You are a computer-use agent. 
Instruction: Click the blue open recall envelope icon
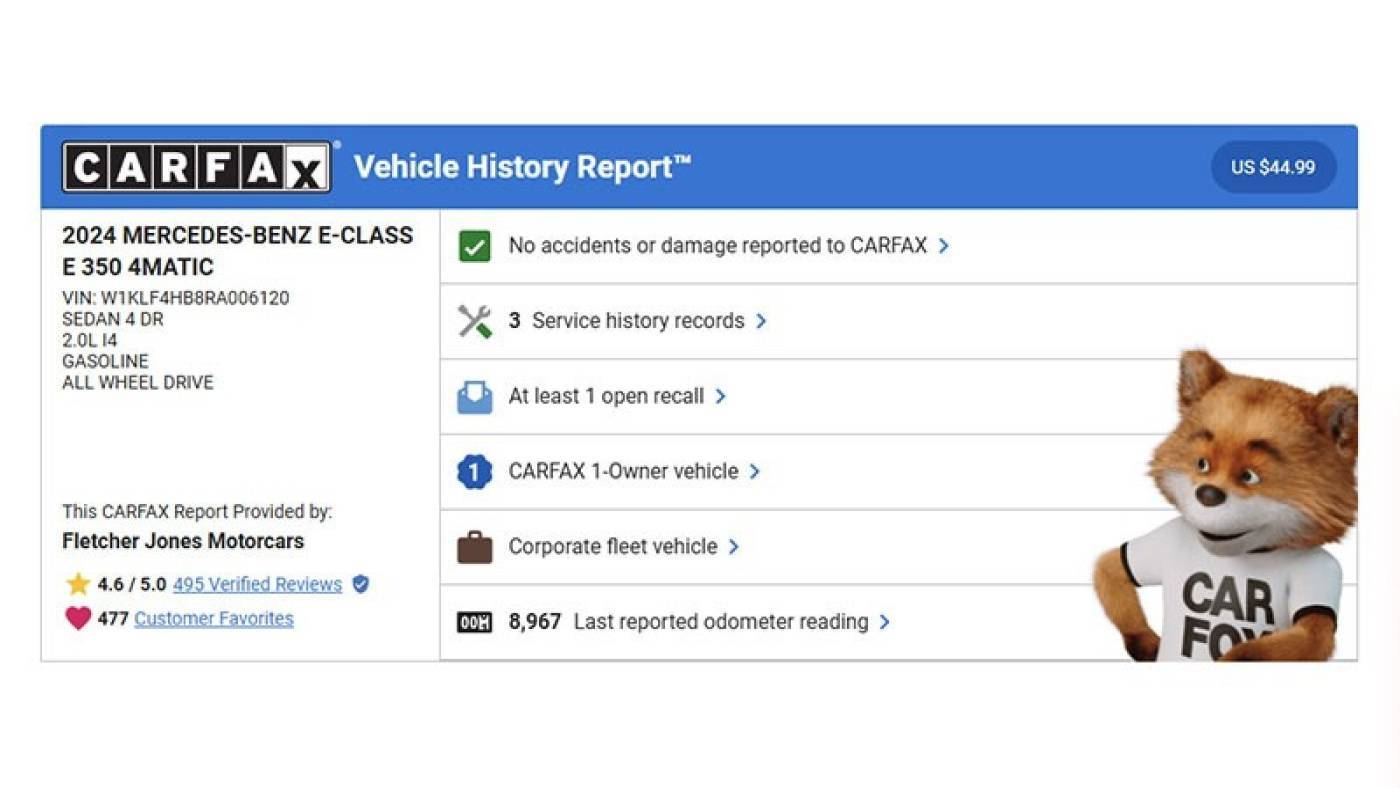[x=475, y=397]
